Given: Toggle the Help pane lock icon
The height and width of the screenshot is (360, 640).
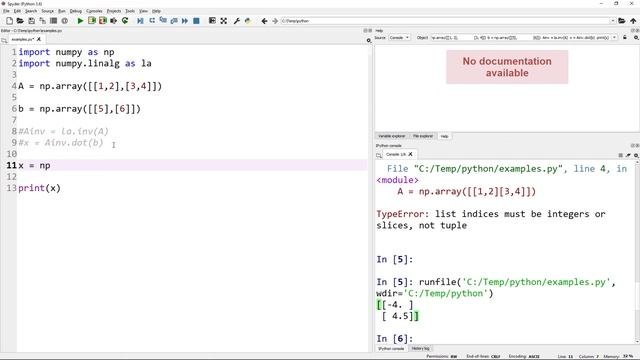Looking at the screenshot, I should [x=625, y=38].
